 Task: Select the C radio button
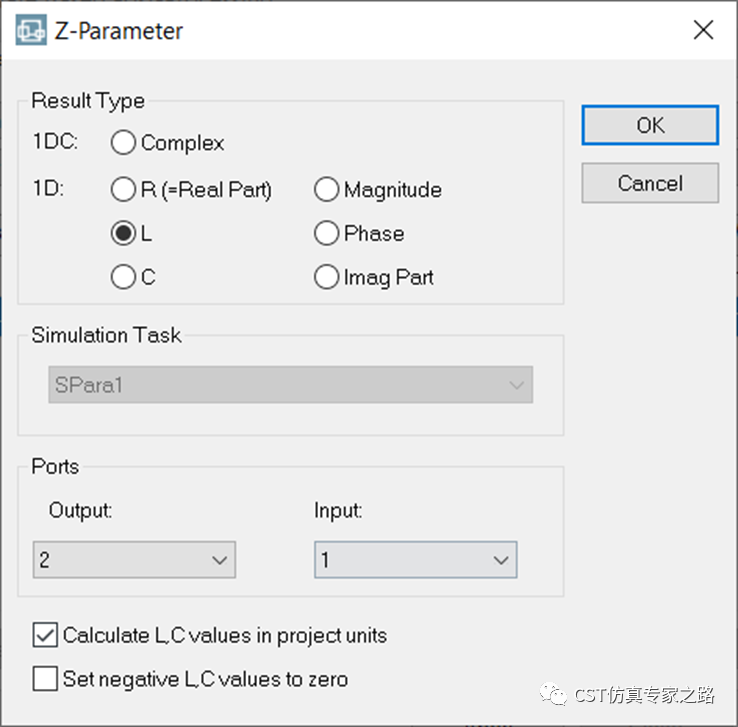[x=124, y=278]
